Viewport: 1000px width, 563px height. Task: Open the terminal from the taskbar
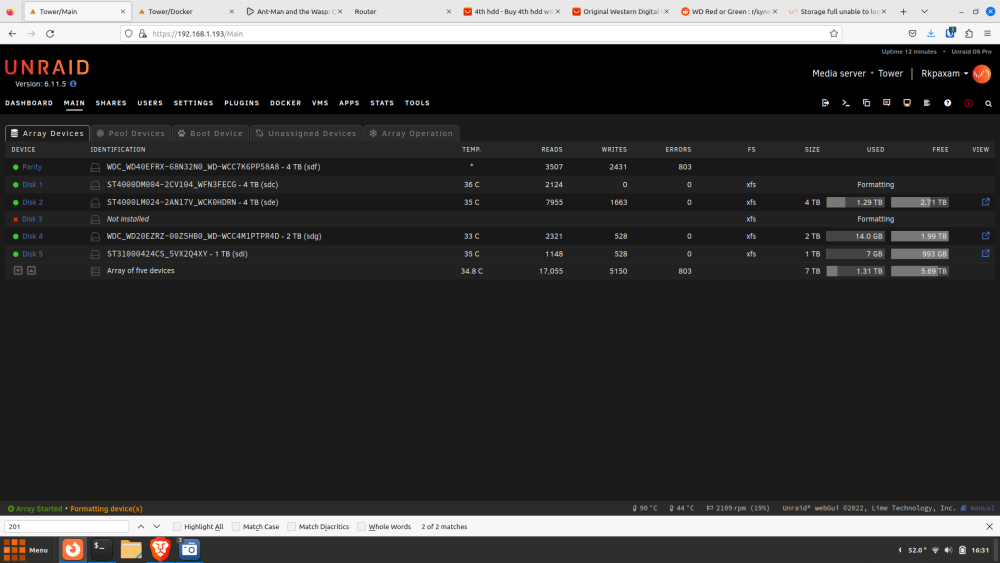[101, 549]
